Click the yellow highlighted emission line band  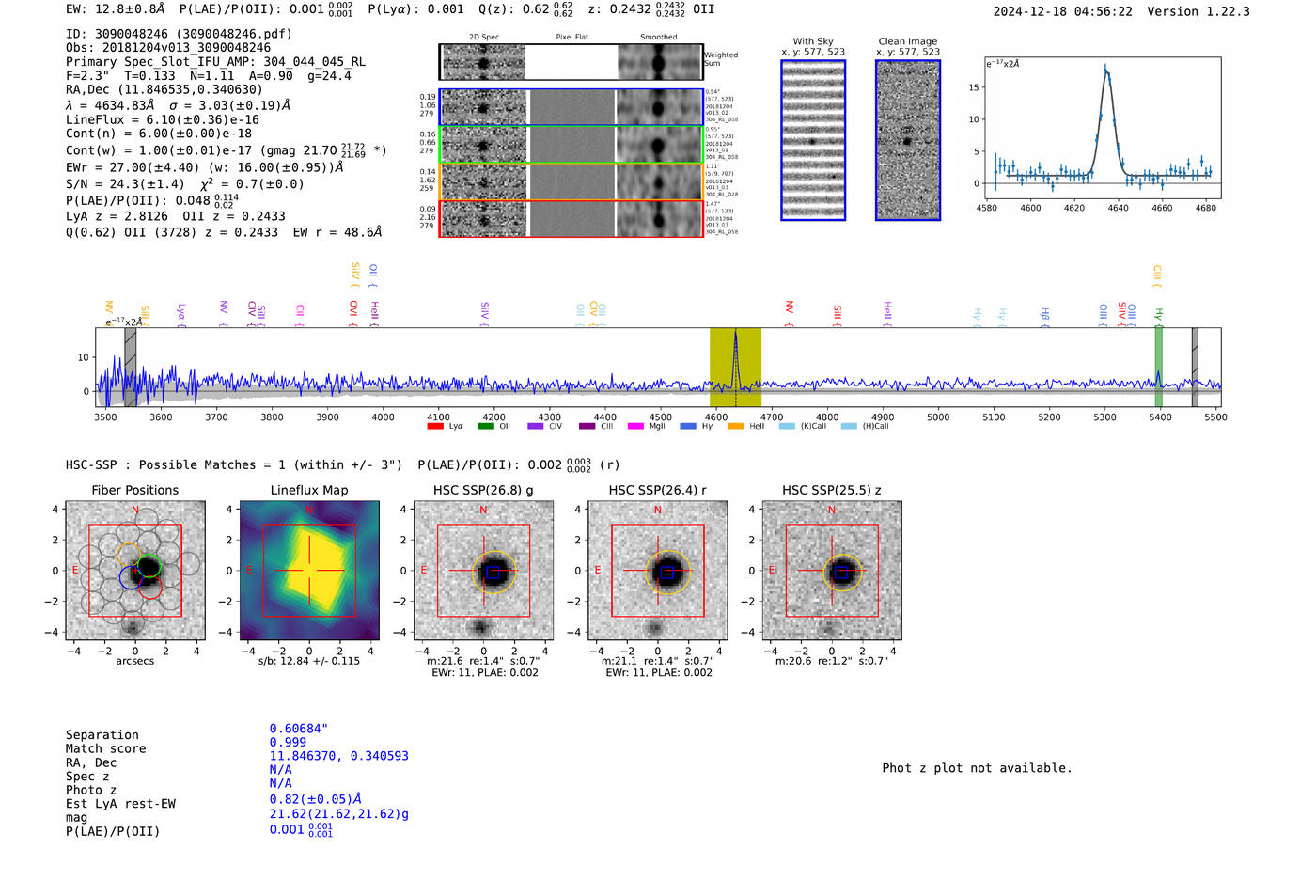[735, 368]
